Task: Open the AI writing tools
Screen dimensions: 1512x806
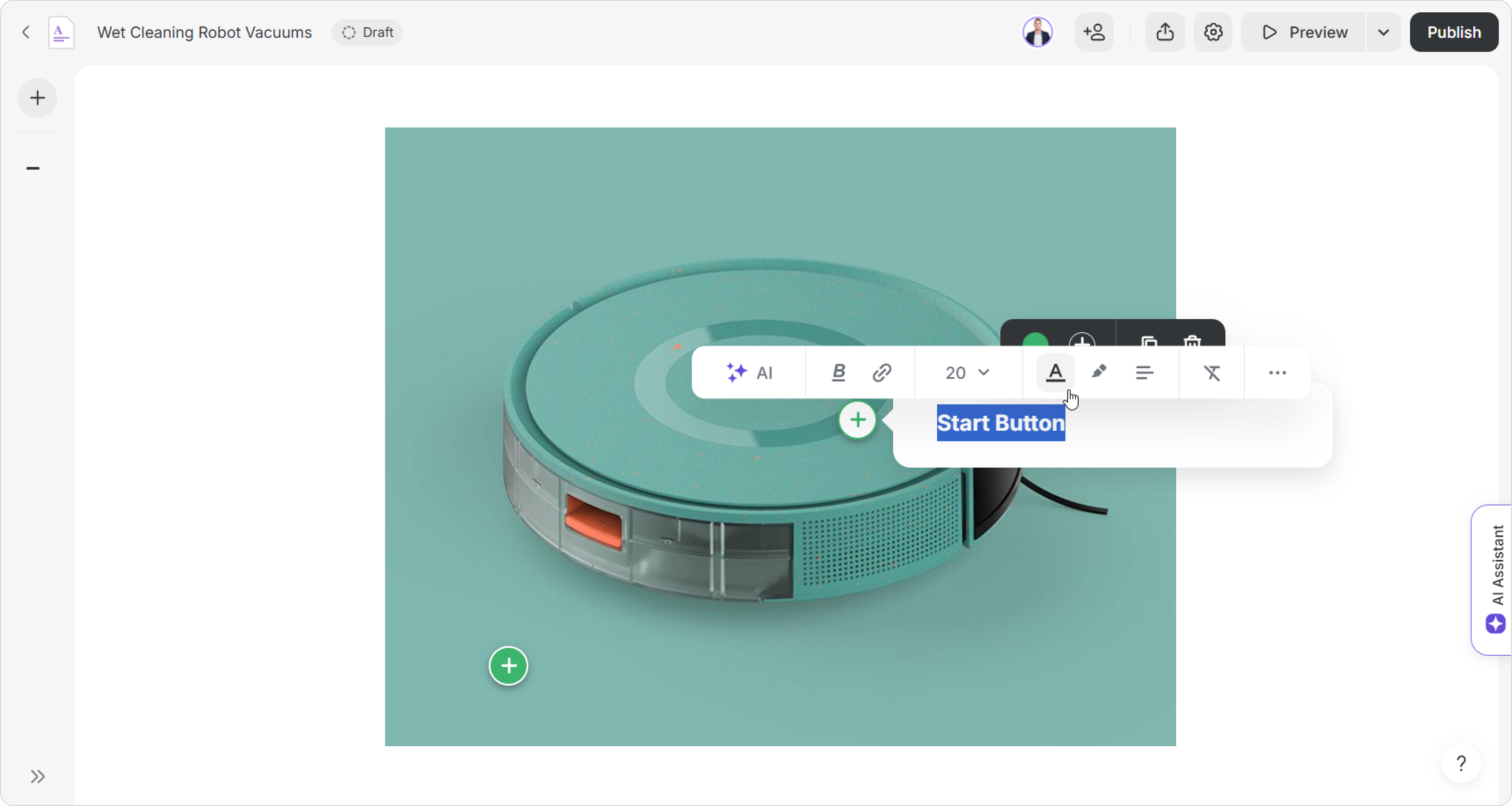Action: click(749, 373)
